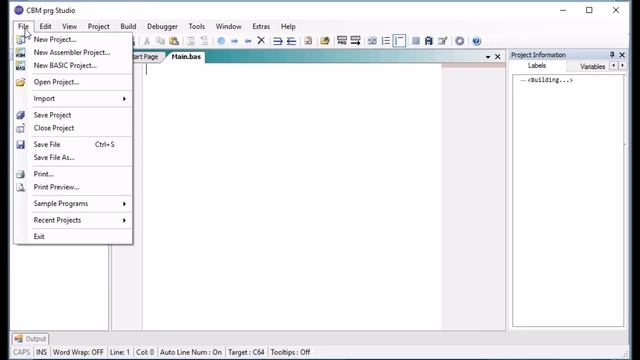Image resolution: width=640 pixels, height=360 pixels.
Task: Click Target : C64 in status bar
Action: [x=246, y=352]
